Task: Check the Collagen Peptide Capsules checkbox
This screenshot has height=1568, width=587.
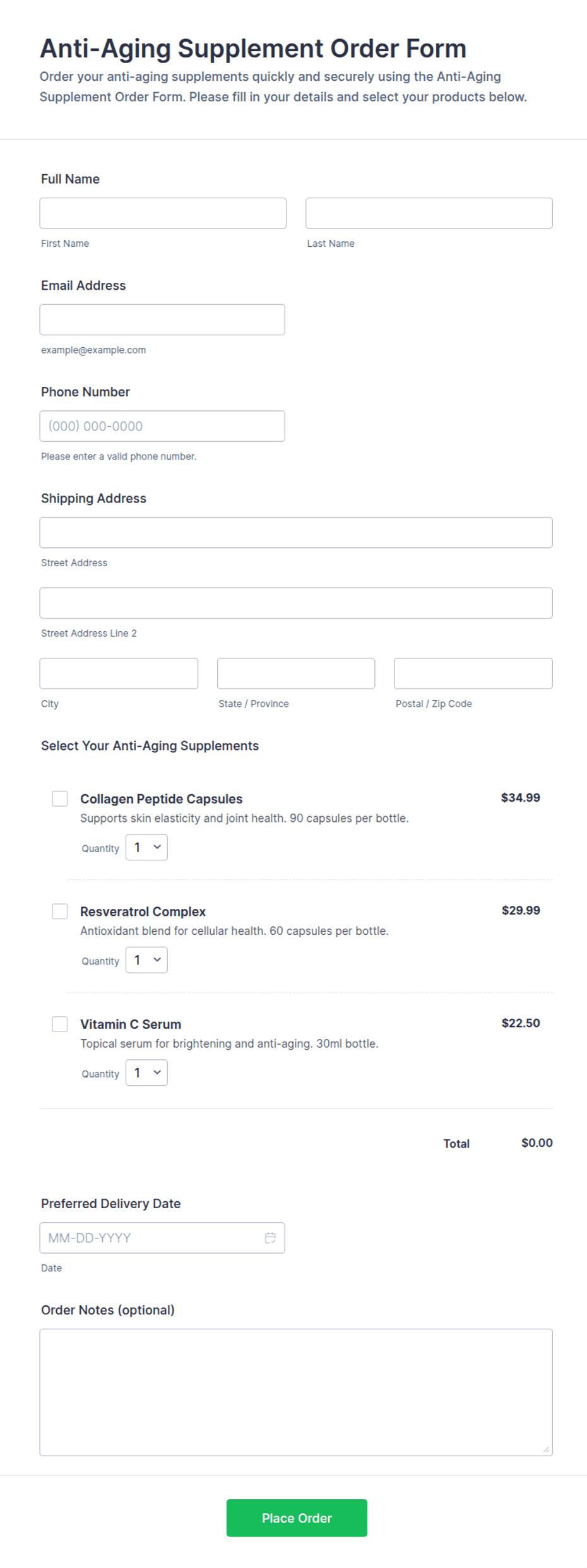Action: [60, 799]
